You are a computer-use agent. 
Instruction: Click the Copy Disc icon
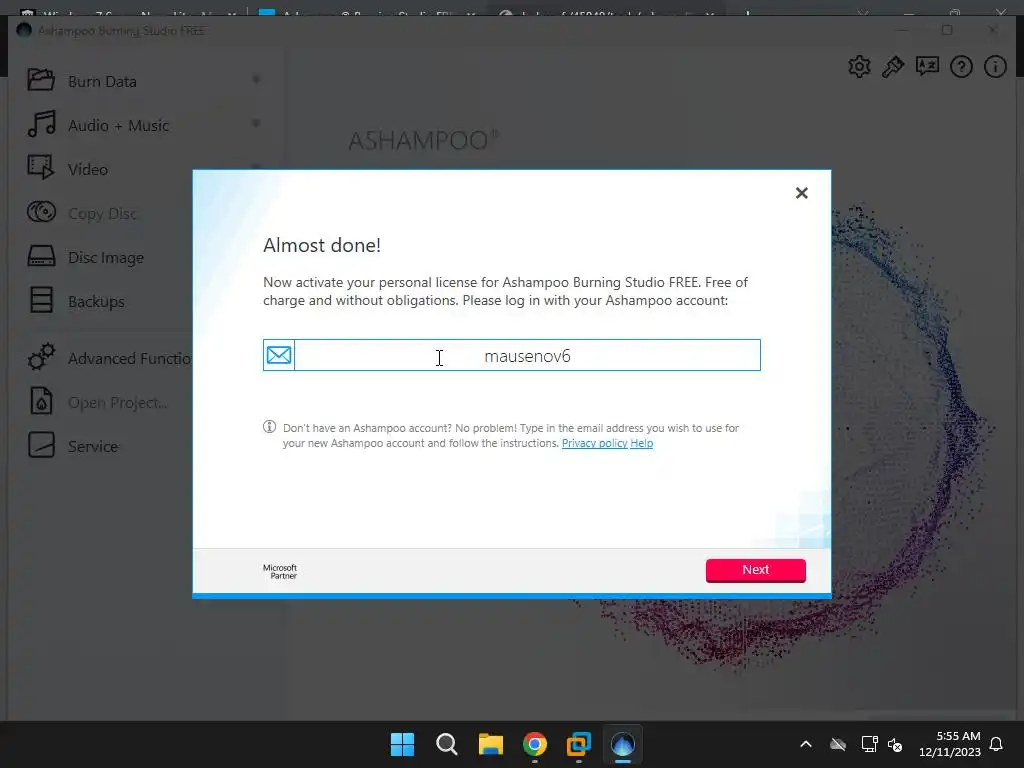41,212
